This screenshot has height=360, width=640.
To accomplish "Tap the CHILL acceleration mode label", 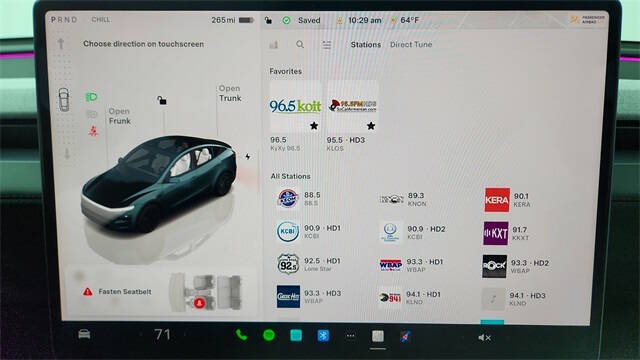I will pyautogui.click(x=100, y=20).
